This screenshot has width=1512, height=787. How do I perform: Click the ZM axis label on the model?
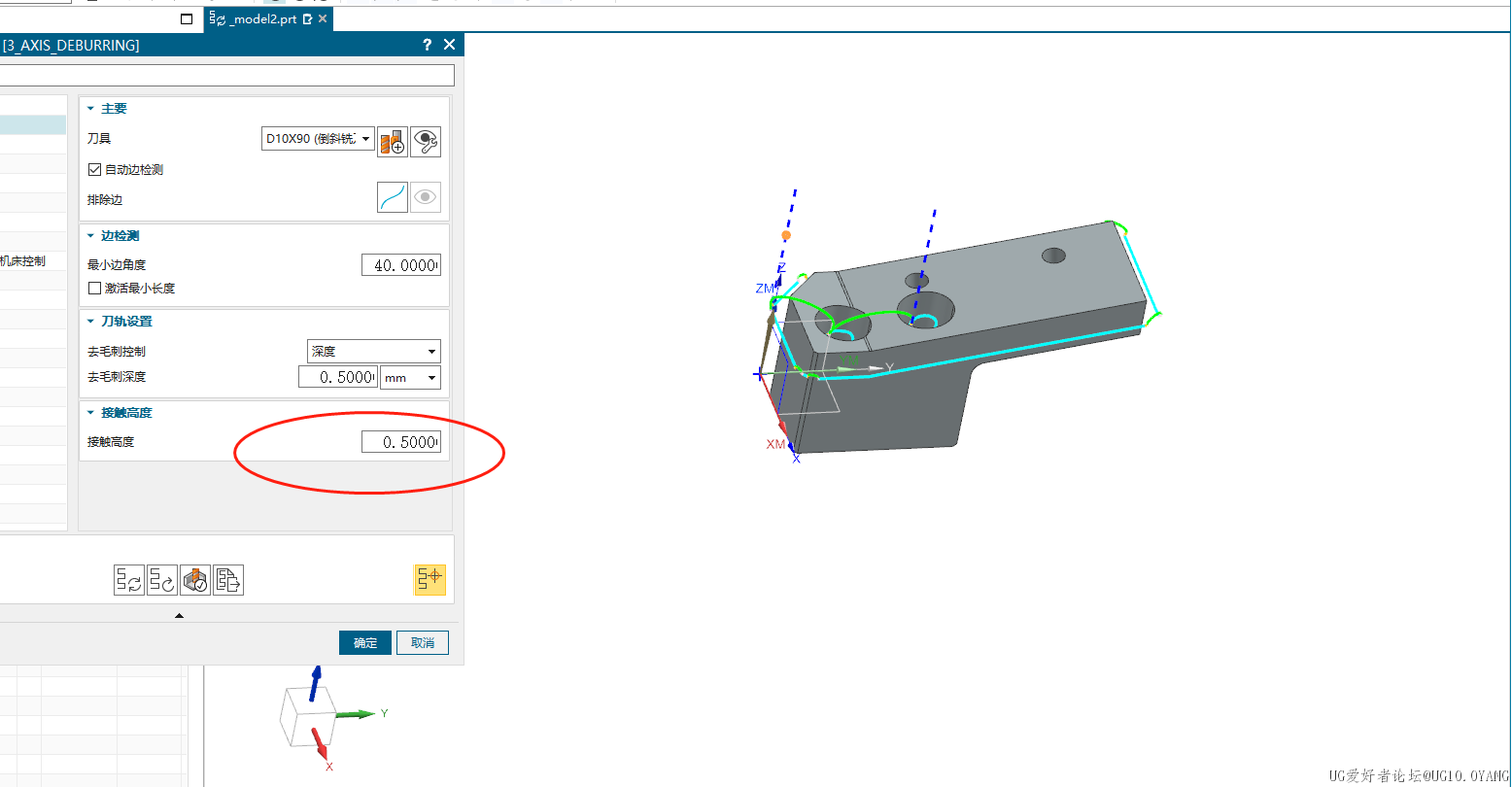(766, 289)
